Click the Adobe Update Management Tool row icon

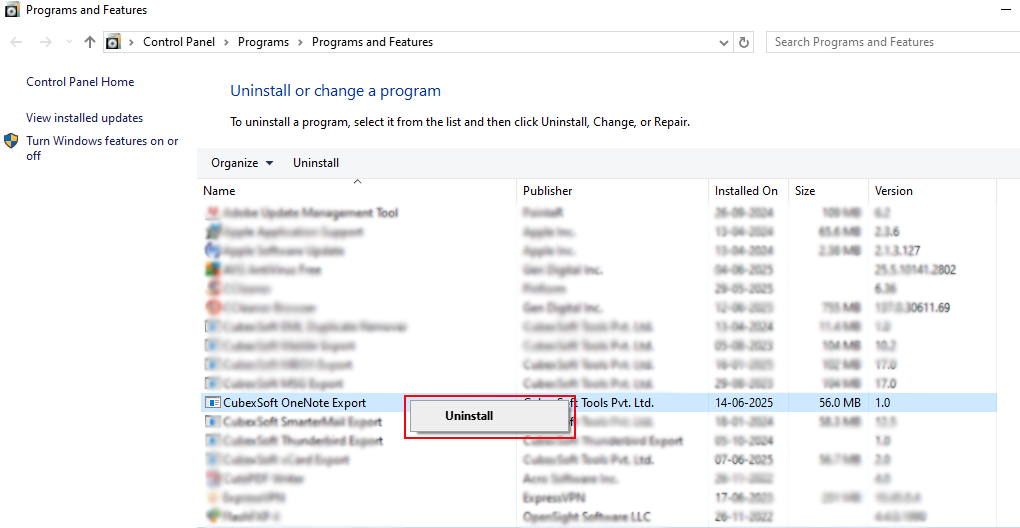(x=212, y=213)
